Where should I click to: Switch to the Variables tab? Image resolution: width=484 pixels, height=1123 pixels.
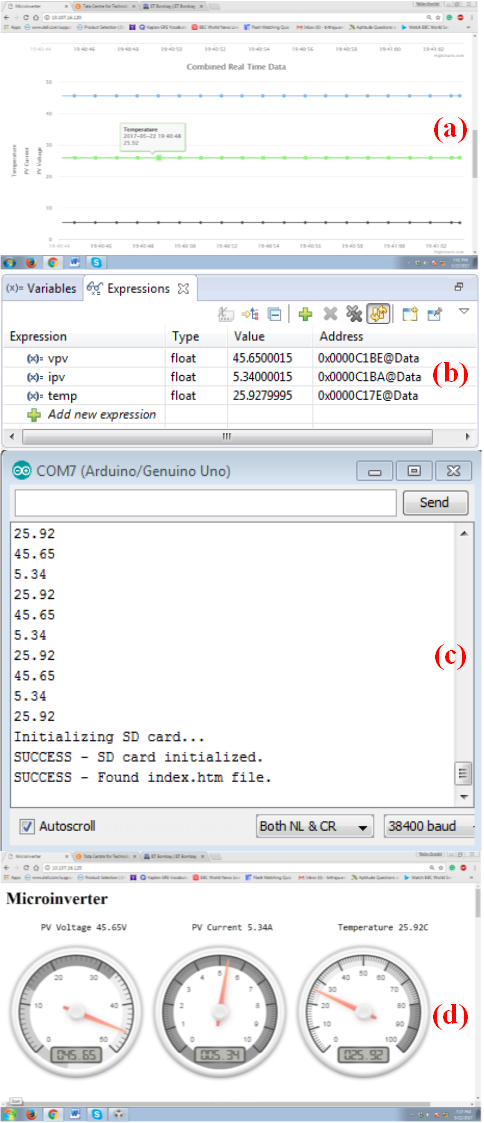[x=41, y=289]
